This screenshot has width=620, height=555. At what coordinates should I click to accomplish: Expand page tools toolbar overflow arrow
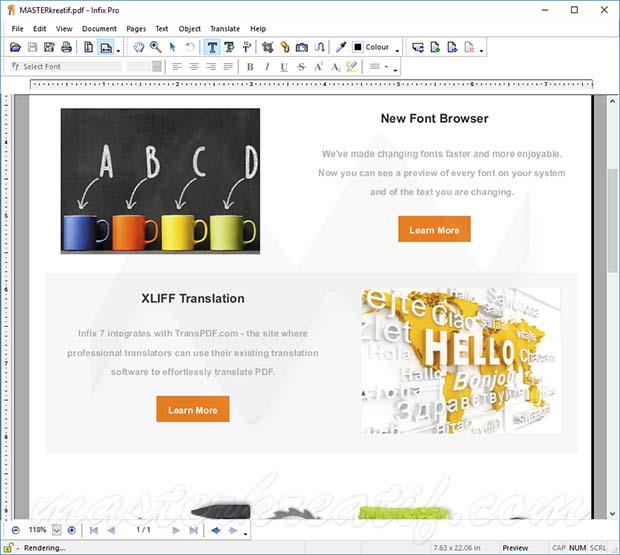(x=481, y=51)
